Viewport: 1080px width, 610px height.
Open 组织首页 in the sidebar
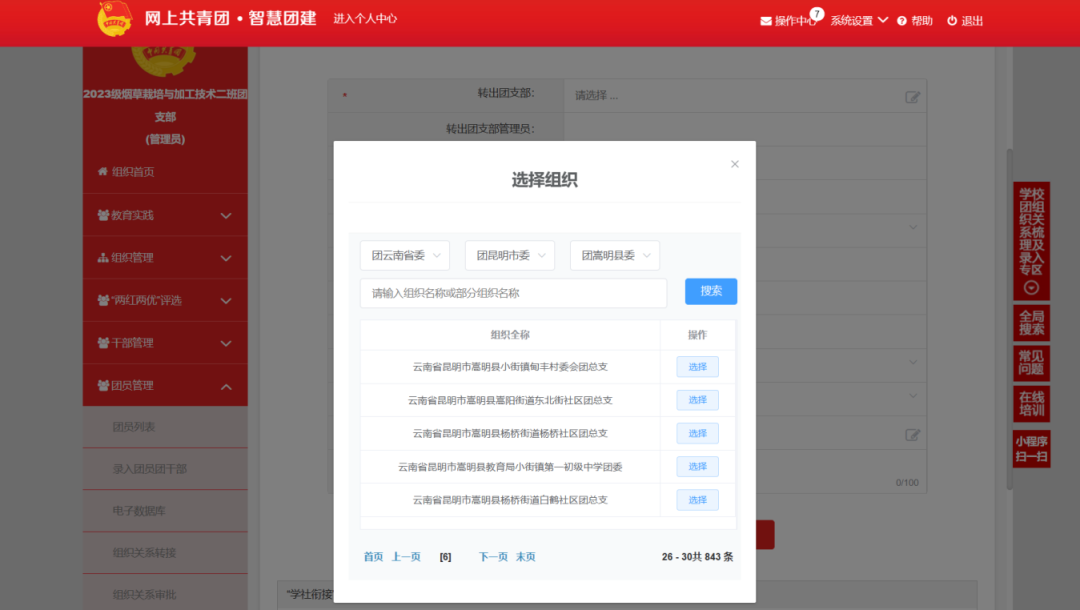coord(165,171)
